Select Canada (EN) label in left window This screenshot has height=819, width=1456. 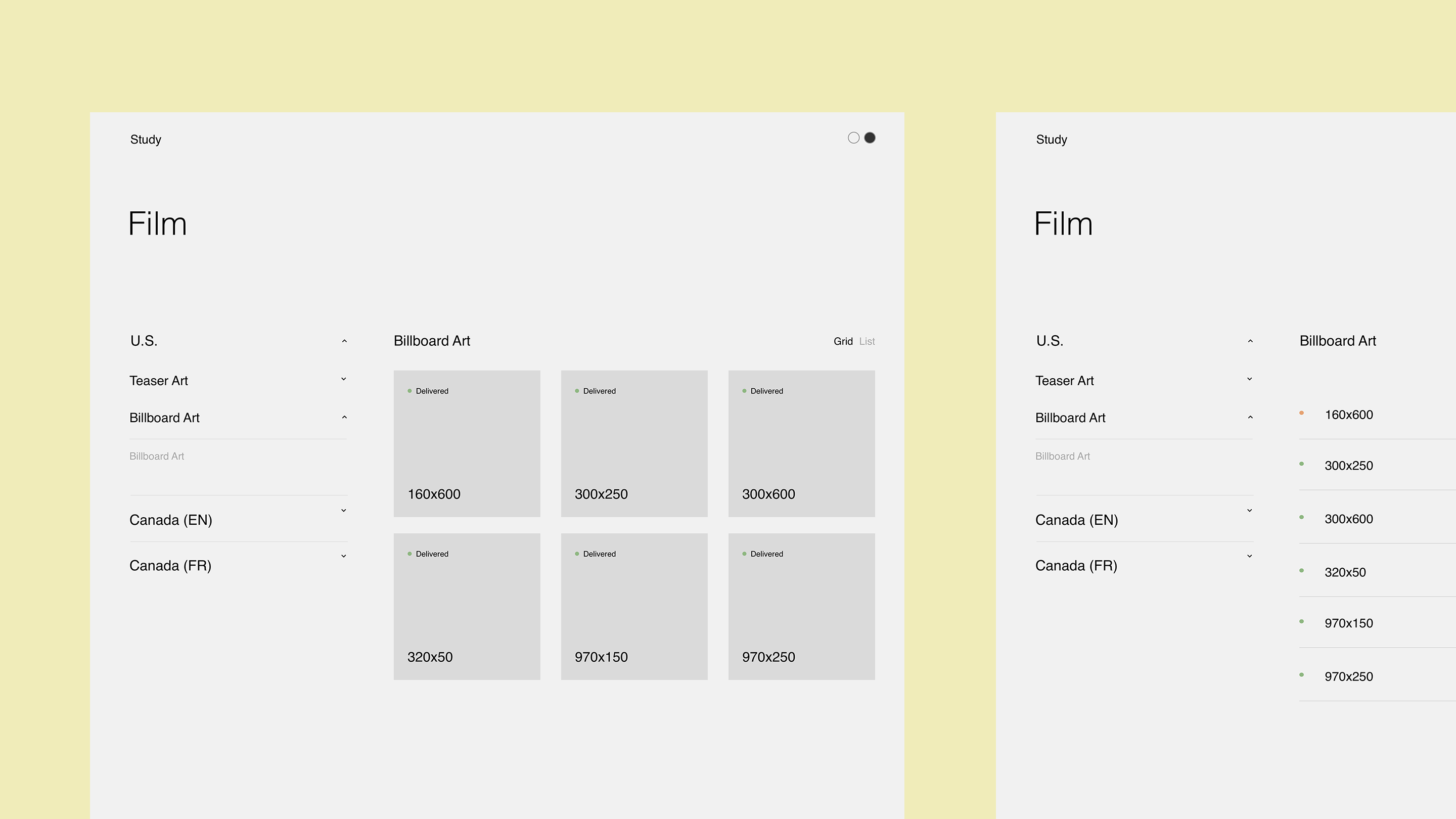(171, 520)
